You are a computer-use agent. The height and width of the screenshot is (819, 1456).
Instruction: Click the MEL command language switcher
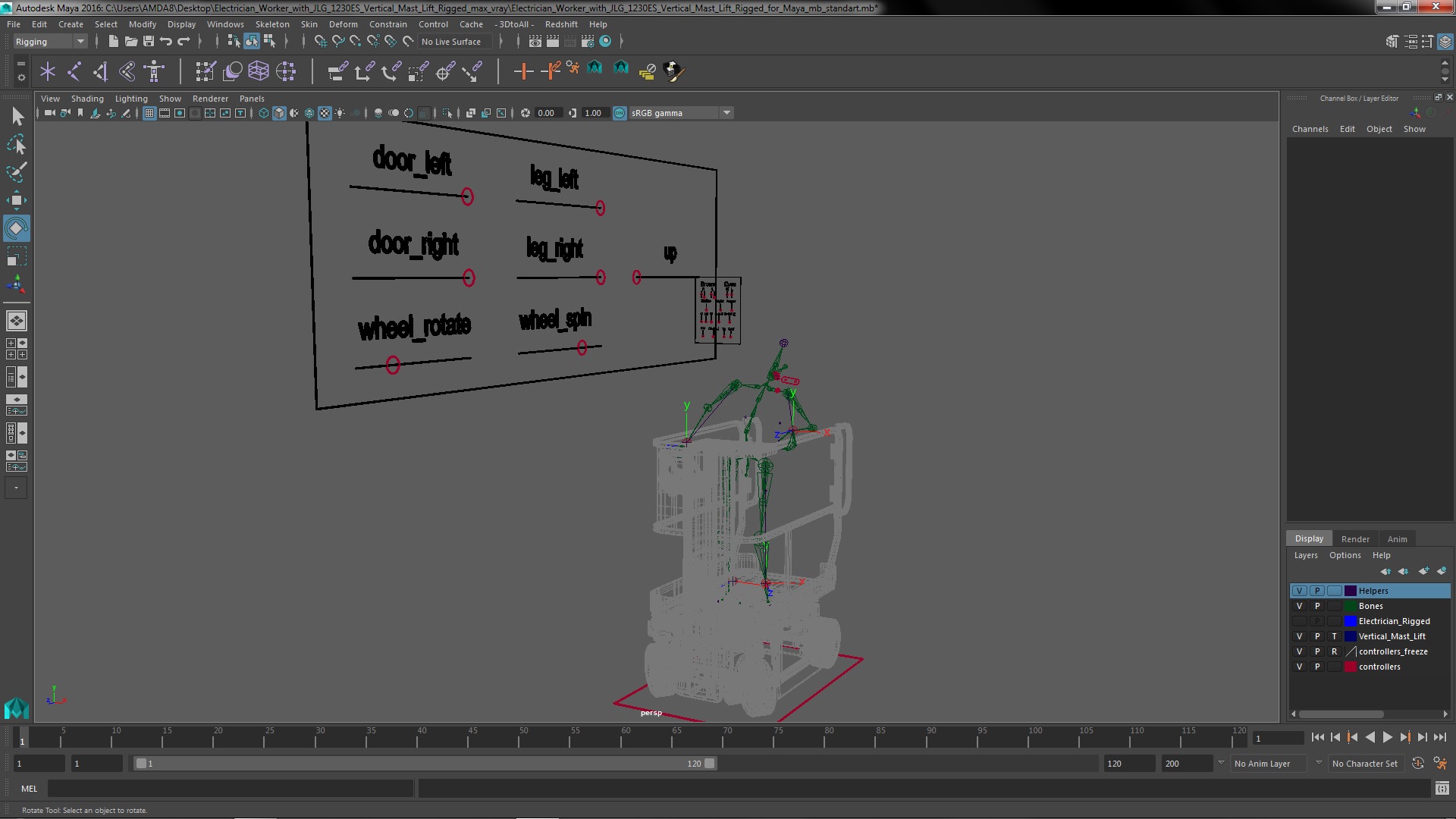(x=29, y=789)
